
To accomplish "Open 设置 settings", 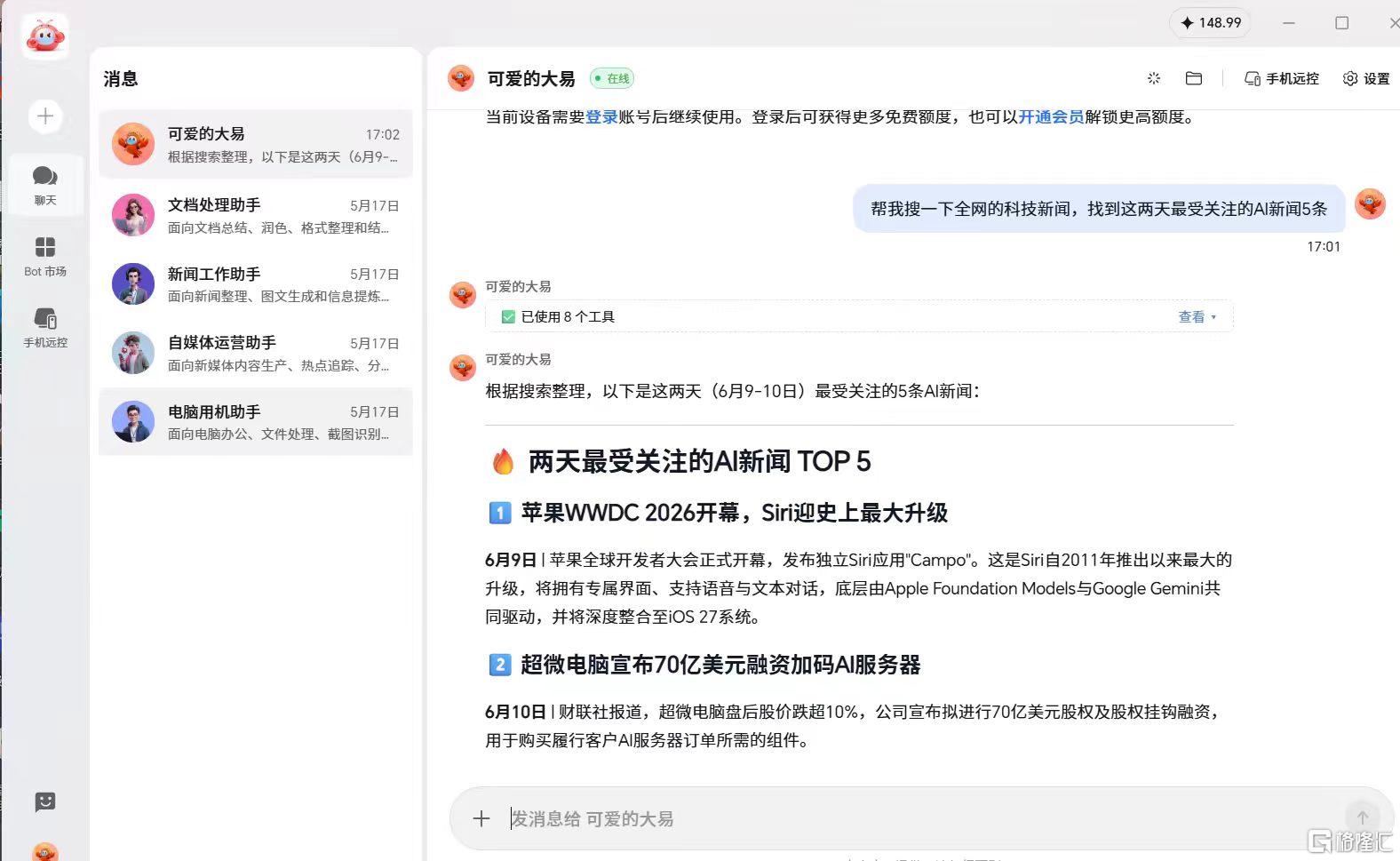I will click(1366, 78).
